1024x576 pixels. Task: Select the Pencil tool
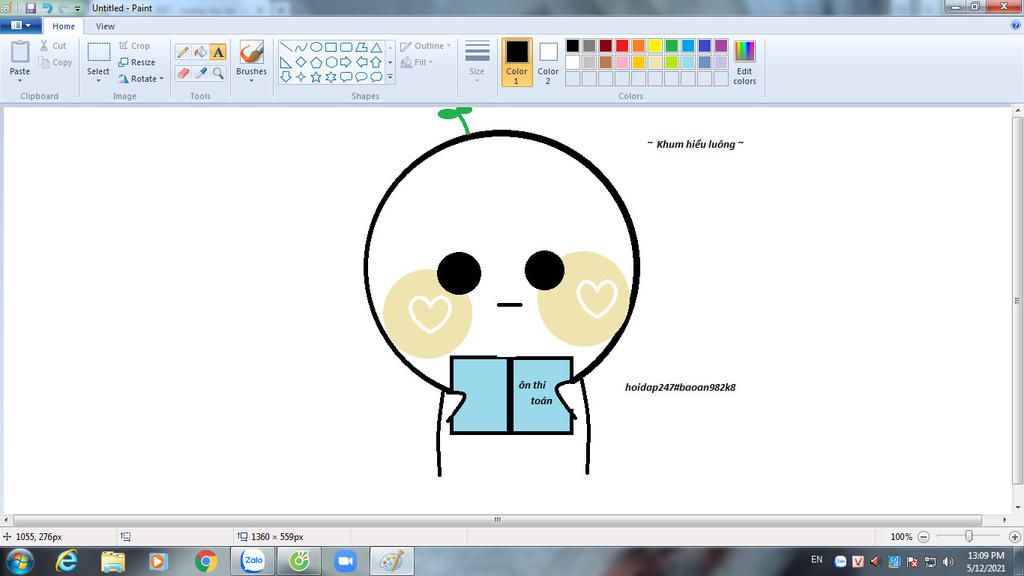point(183,52)
